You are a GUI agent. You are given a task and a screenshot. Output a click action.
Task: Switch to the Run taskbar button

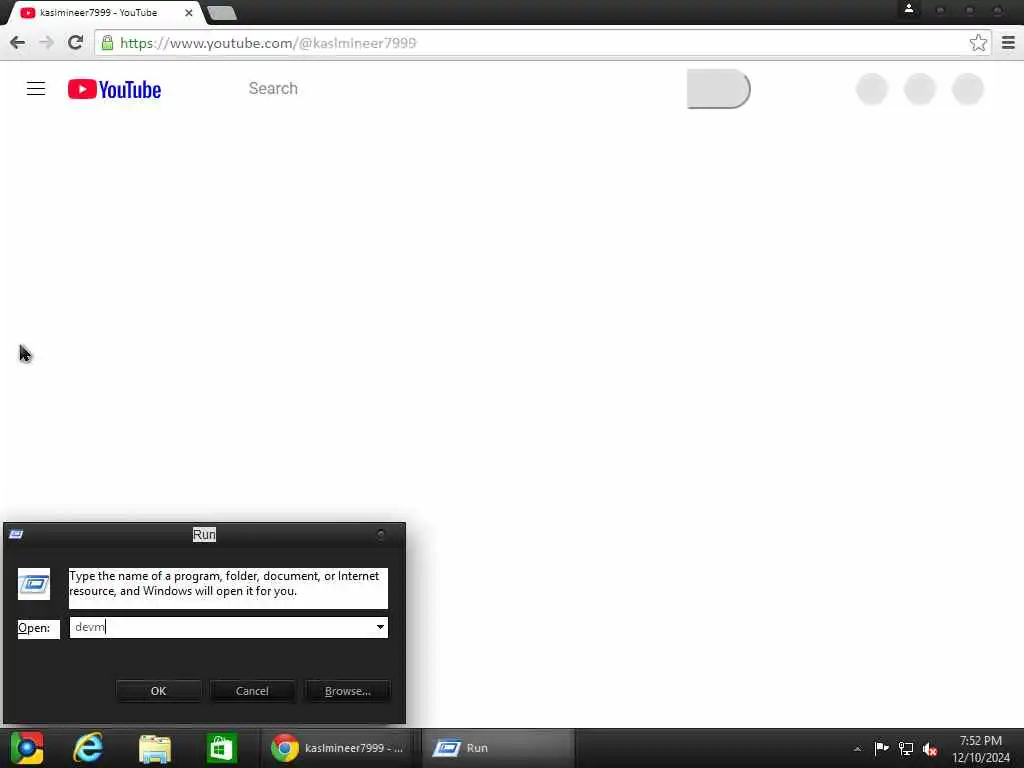click(x=498, y=748)
